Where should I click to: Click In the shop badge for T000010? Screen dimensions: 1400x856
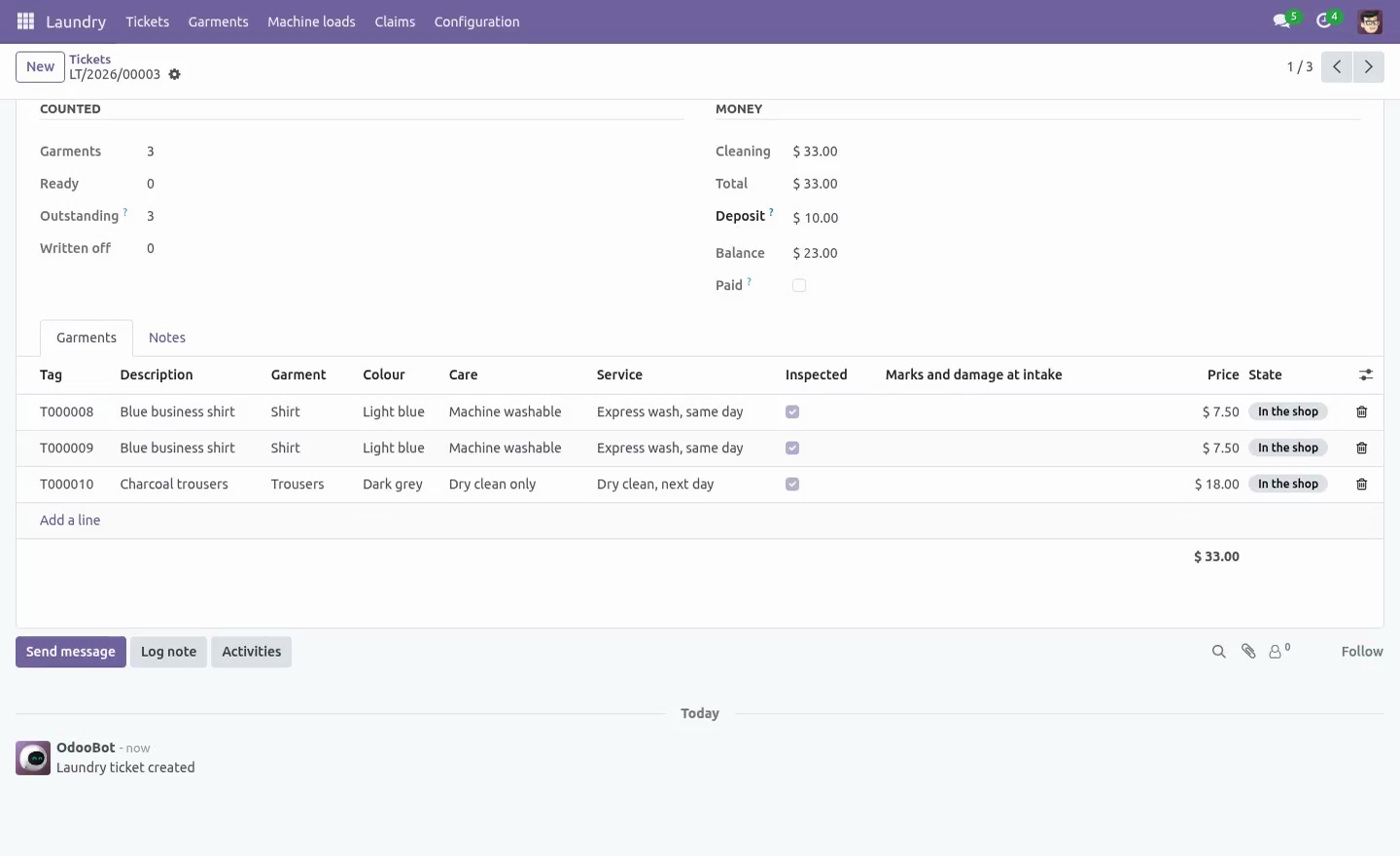pos(1288,484)
